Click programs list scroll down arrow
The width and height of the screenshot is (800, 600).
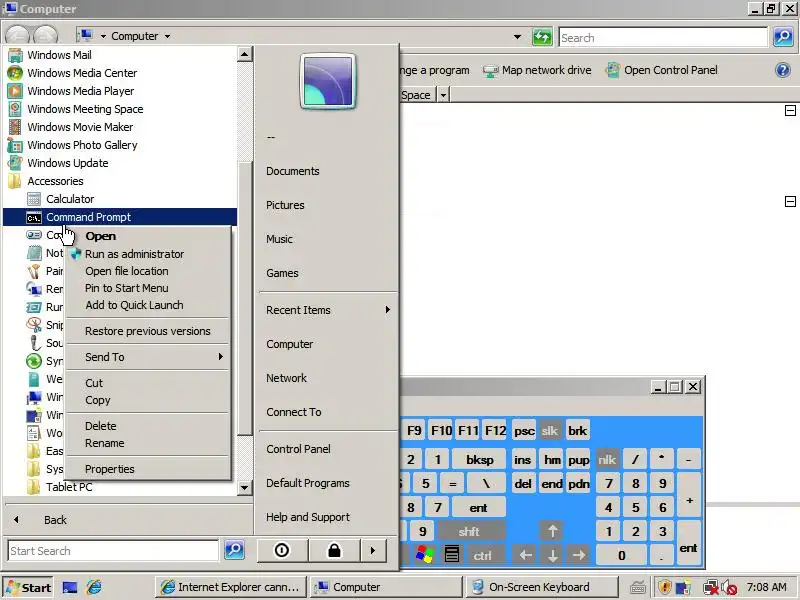coord(244,487)
